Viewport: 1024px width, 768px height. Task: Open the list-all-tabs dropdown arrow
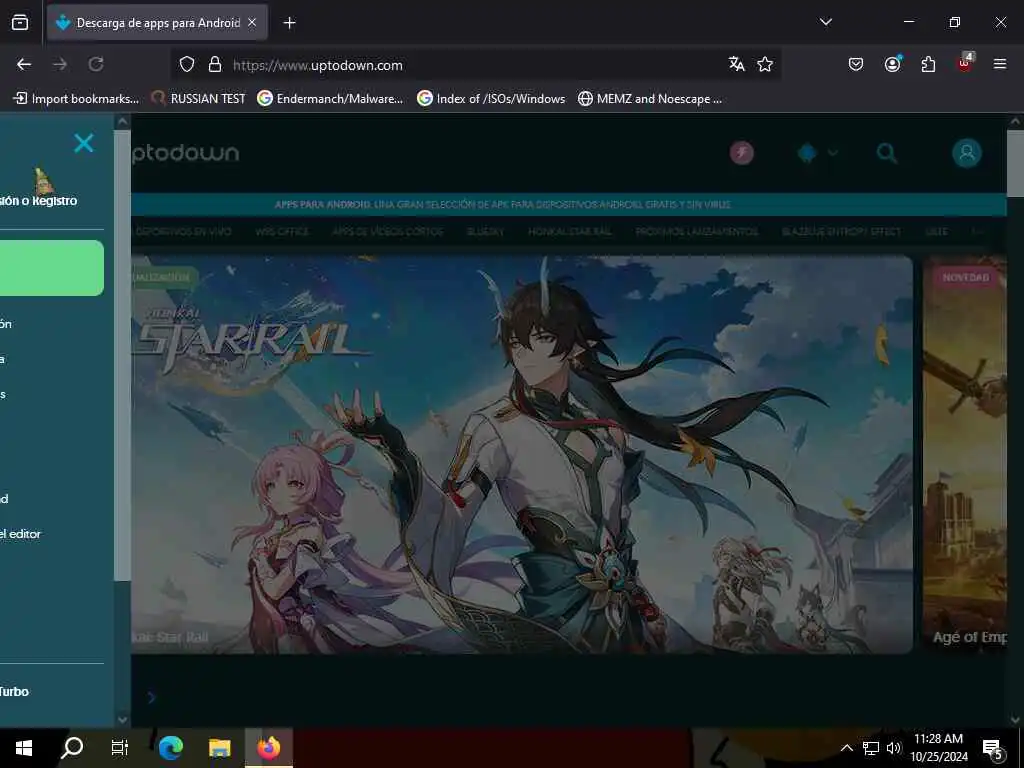[x=825, y=22]
